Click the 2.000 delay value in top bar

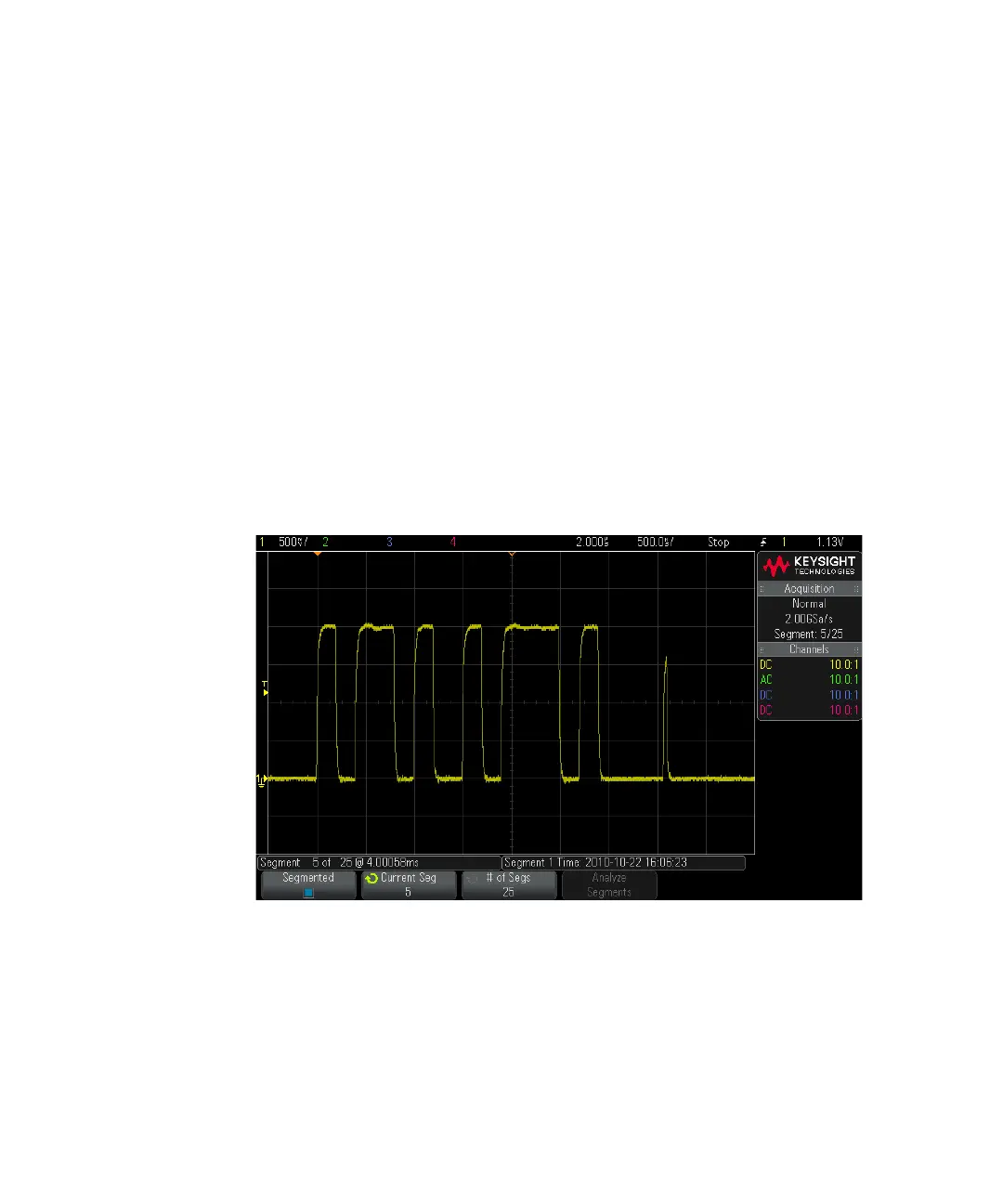click(593, 542)
